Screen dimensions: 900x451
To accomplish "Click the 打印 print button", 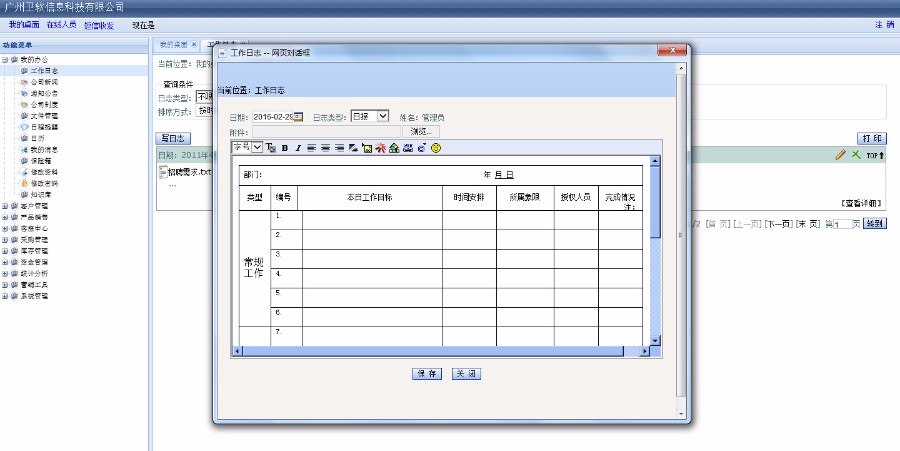I will pos(872,138).
